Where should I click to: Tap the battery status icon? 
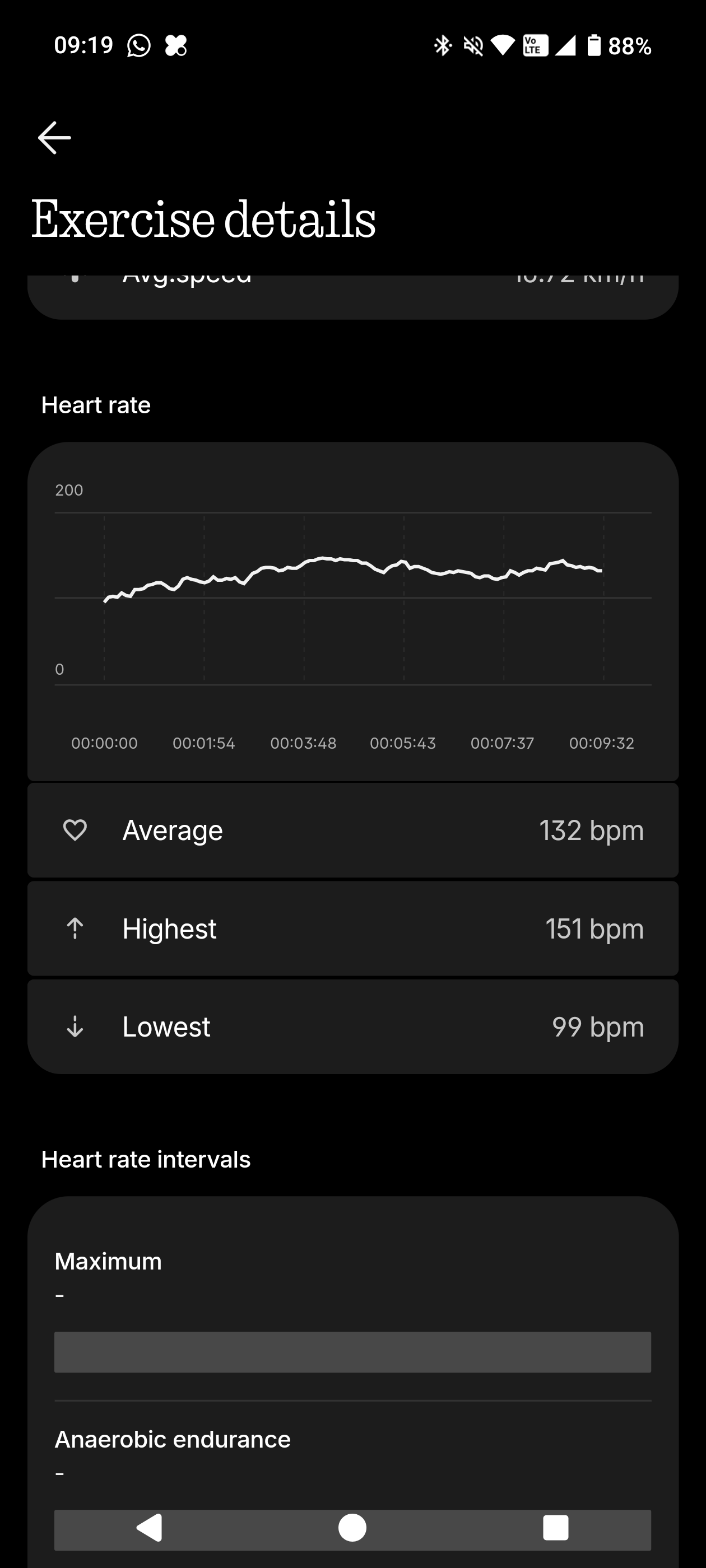tap(593, 46)
